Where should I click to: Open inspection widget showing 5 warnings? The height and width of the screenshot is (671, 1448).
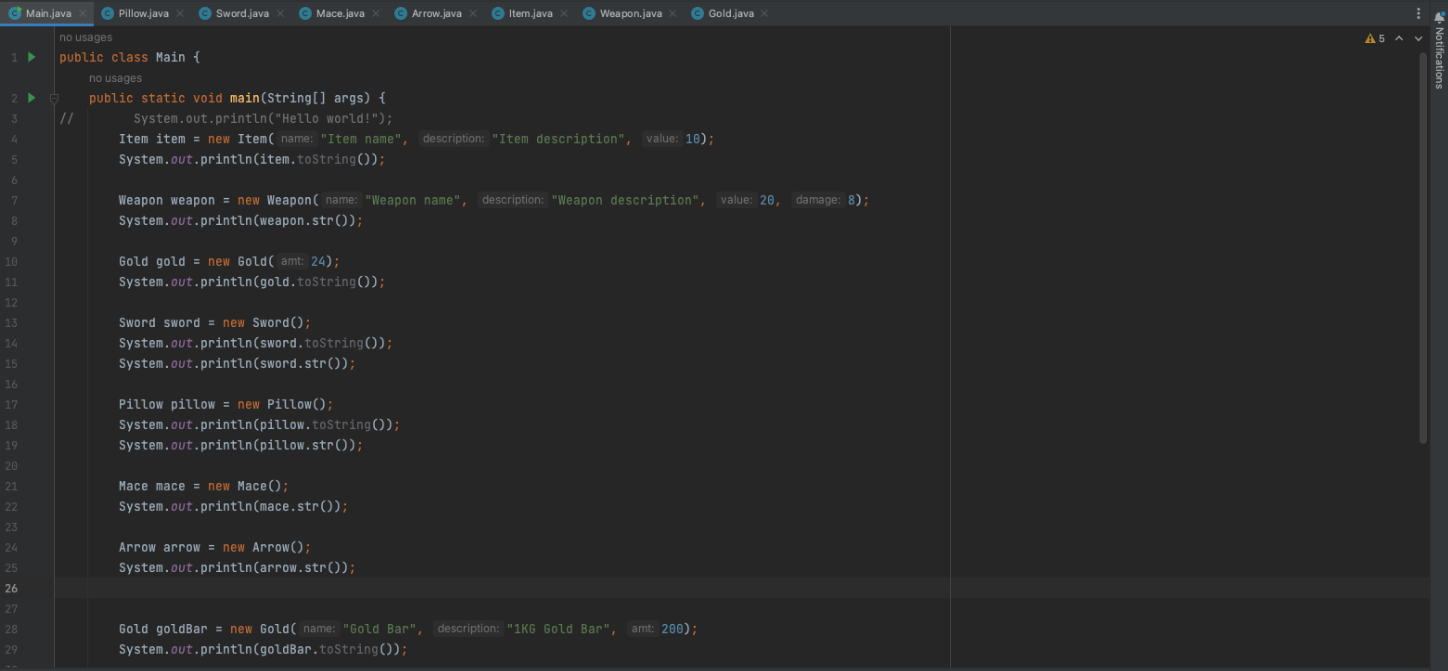pyautogui.click(x=1376, y=37)
